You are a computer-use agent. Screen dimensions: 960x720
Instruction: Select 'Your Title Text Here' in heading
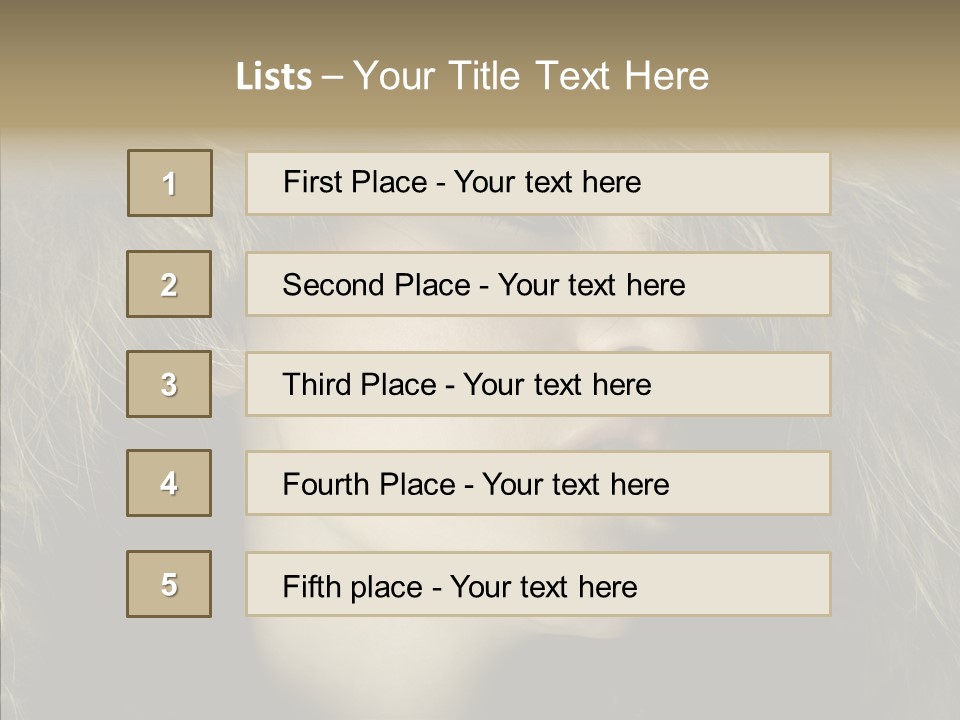(531, 76)
